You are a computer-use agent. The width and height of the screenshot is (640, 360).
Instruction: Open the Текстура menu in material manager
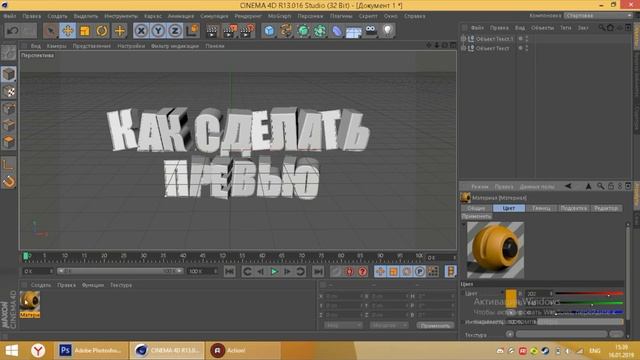[x=121, y=285]
